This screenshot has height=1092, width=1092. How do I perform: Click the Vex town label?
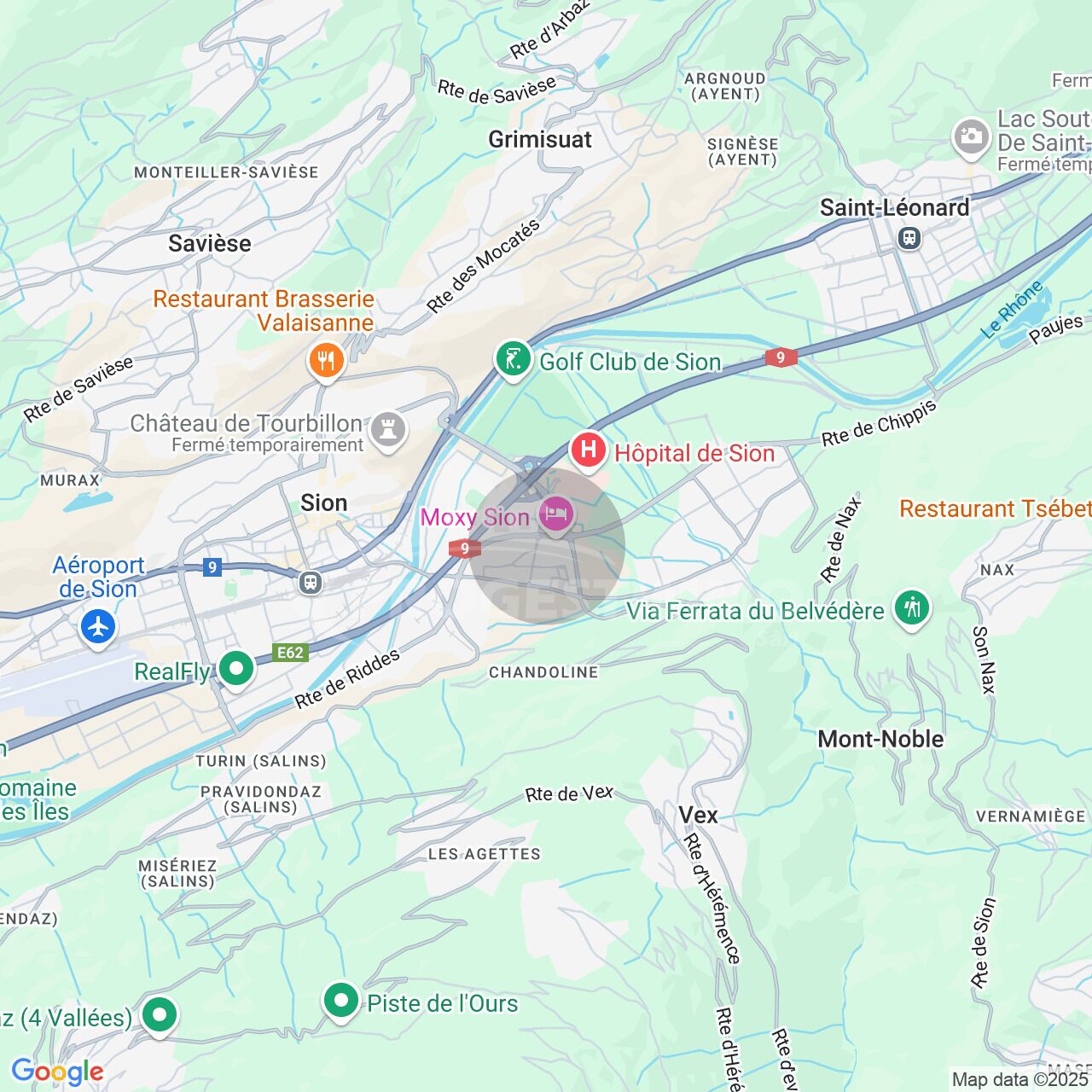coord(699,816)
